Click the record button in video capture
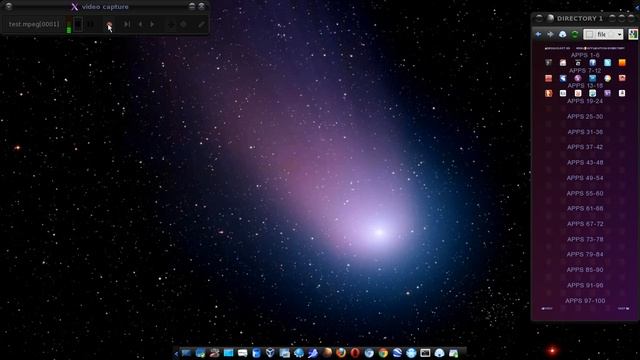 109,24
